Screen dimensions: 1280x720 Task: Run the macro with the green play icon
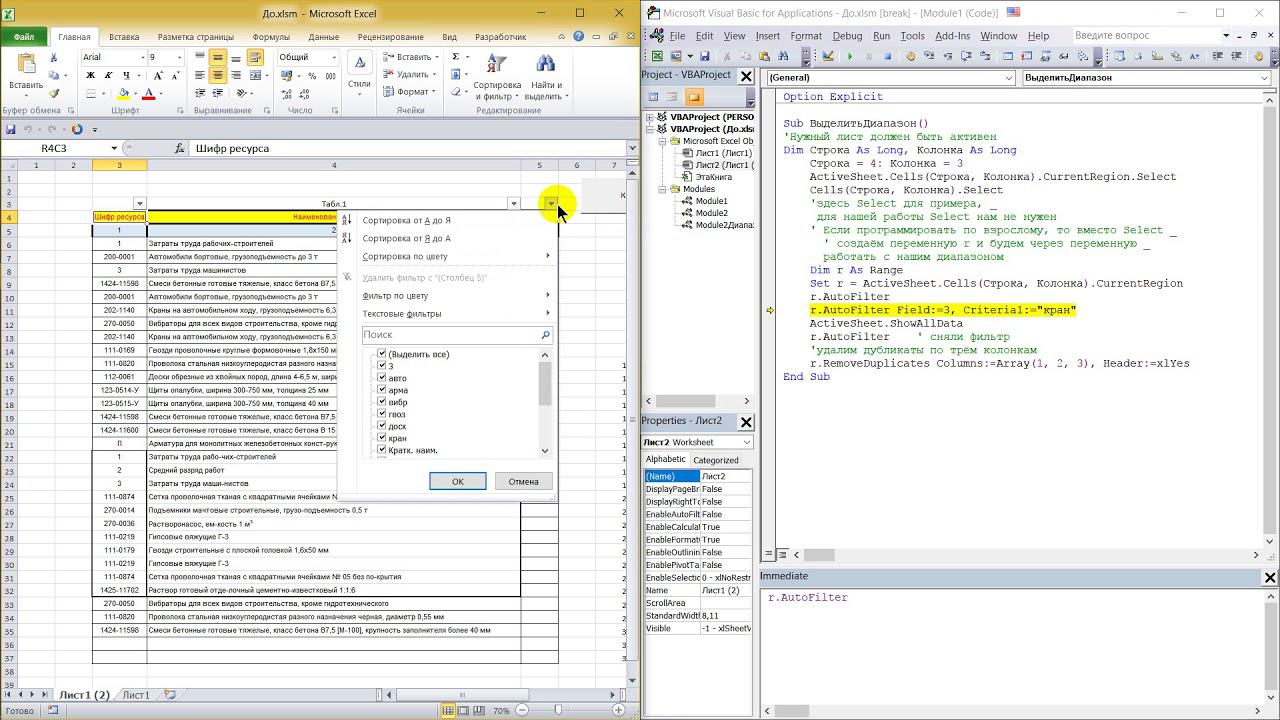click(850, 57)
